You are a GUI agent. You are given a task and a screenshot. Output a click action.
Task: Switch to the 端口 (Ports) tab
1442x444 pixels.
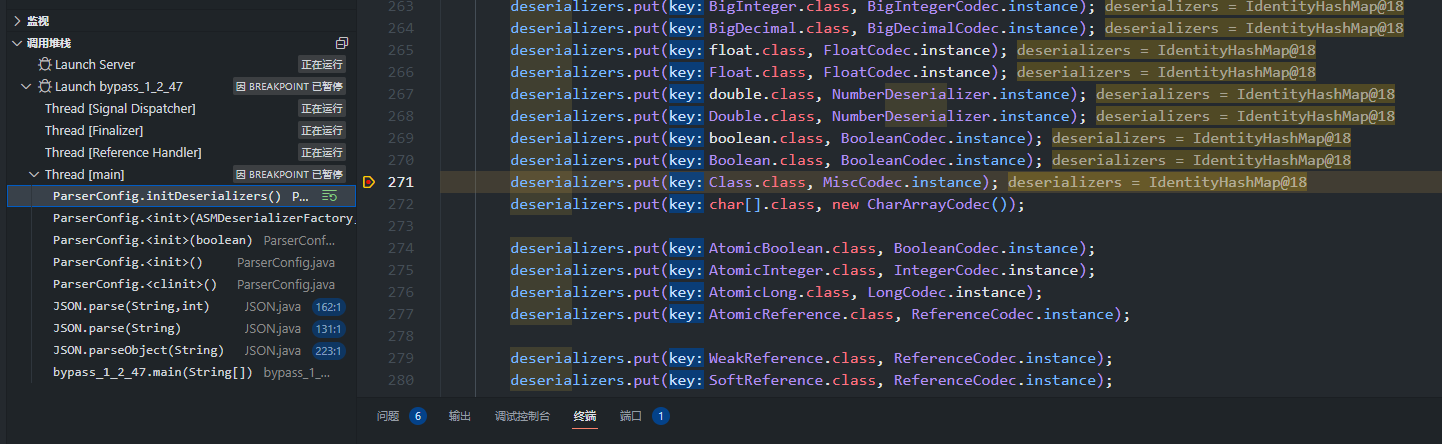(631, 416)
